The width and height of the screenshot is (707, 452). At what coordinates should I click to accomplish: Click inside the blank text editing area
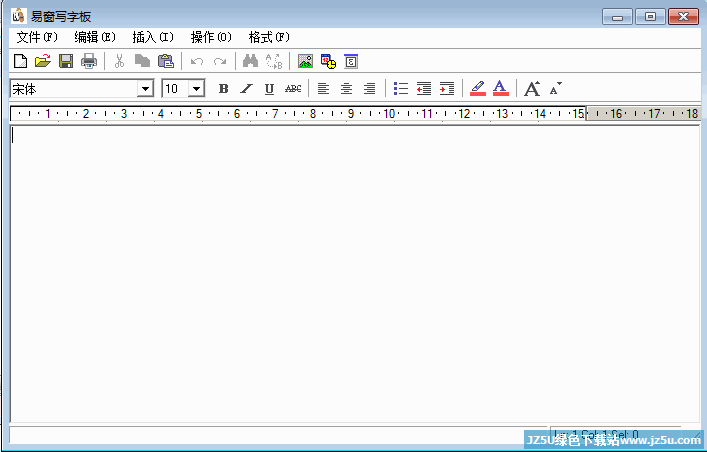[354, 275]
